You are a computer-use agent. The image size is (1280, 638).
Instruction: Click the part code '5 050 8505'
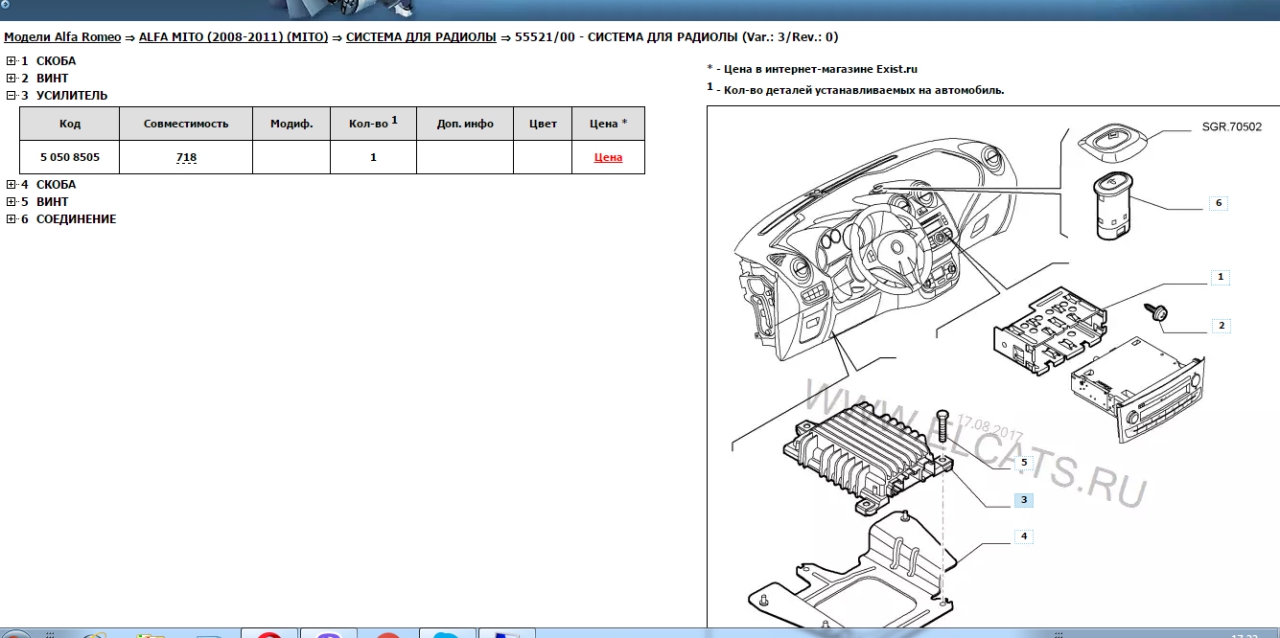coord(70,157)
